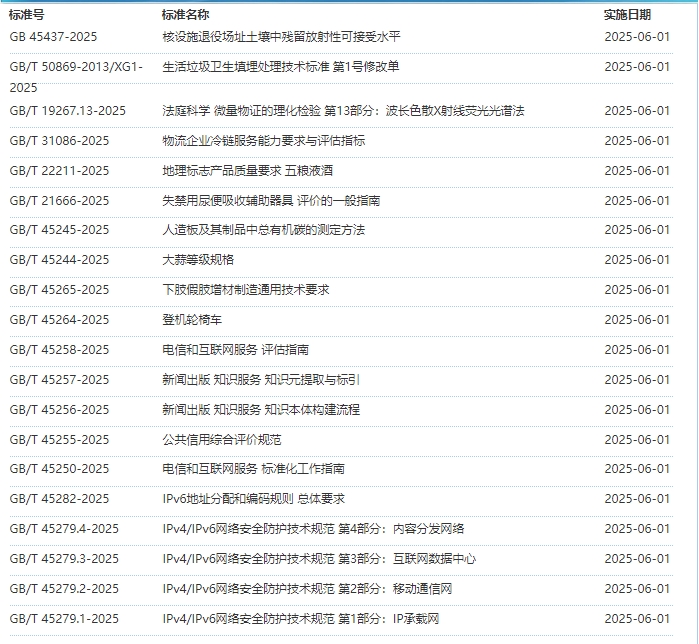
Task: Click date in GB/T 45279.1-2025 row
Action: click(637, 619)
